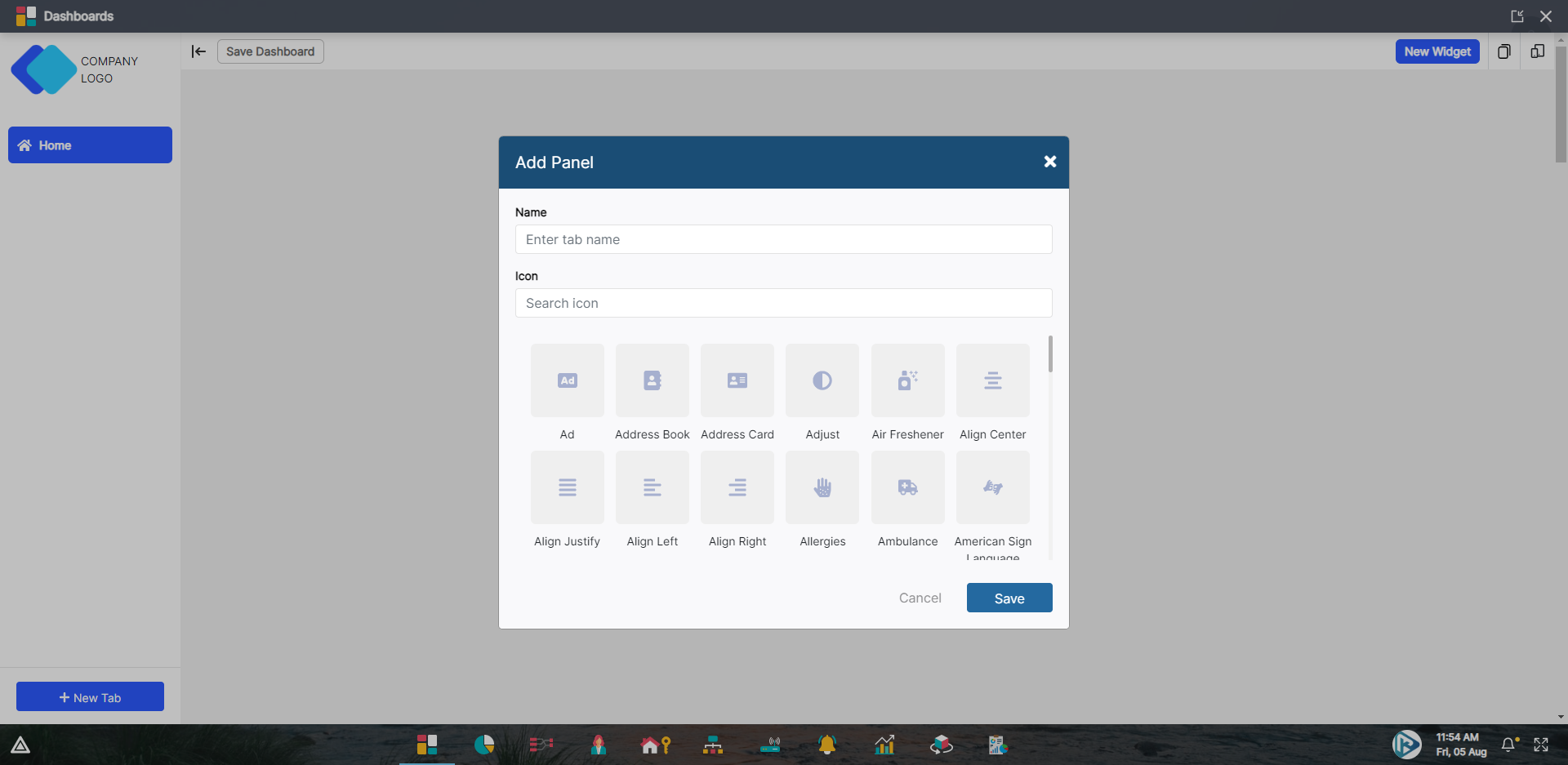The height and width of the screenshot is (765, 1568).
Task: Open the 3D cube app in the taskbar
Action: click(941, 745)
